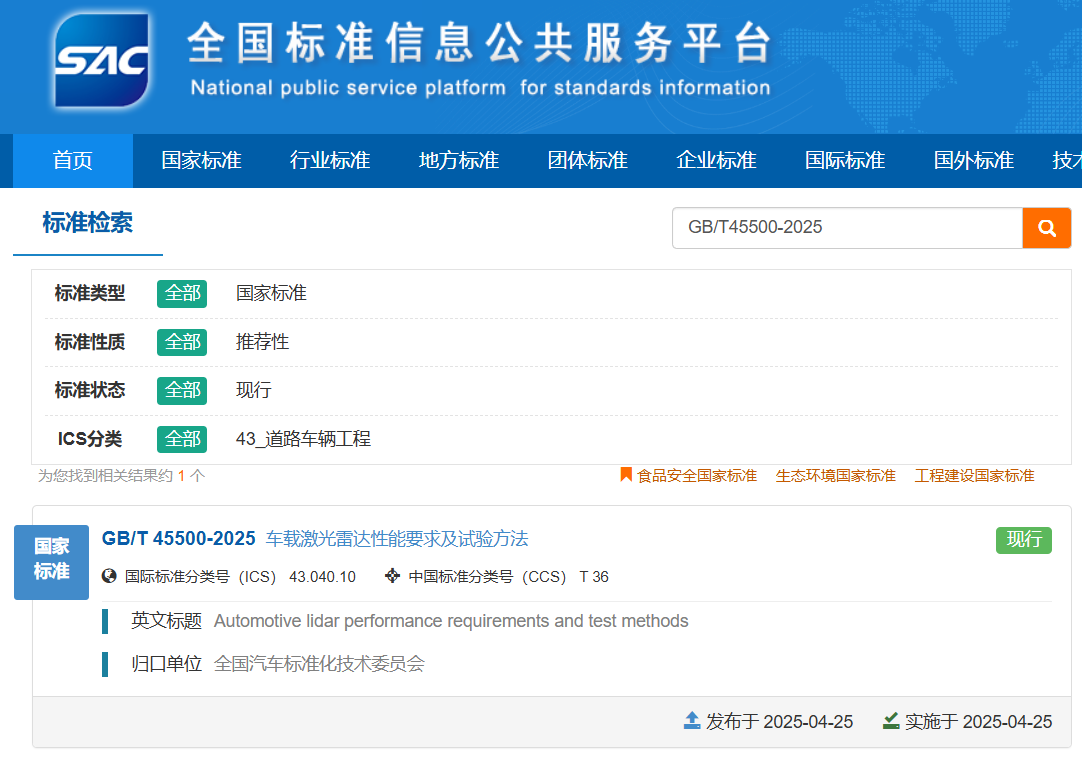Screen dimensions: 1082x760
Task: Select 全部 filter under ICS分类
Action: point(181,439)
